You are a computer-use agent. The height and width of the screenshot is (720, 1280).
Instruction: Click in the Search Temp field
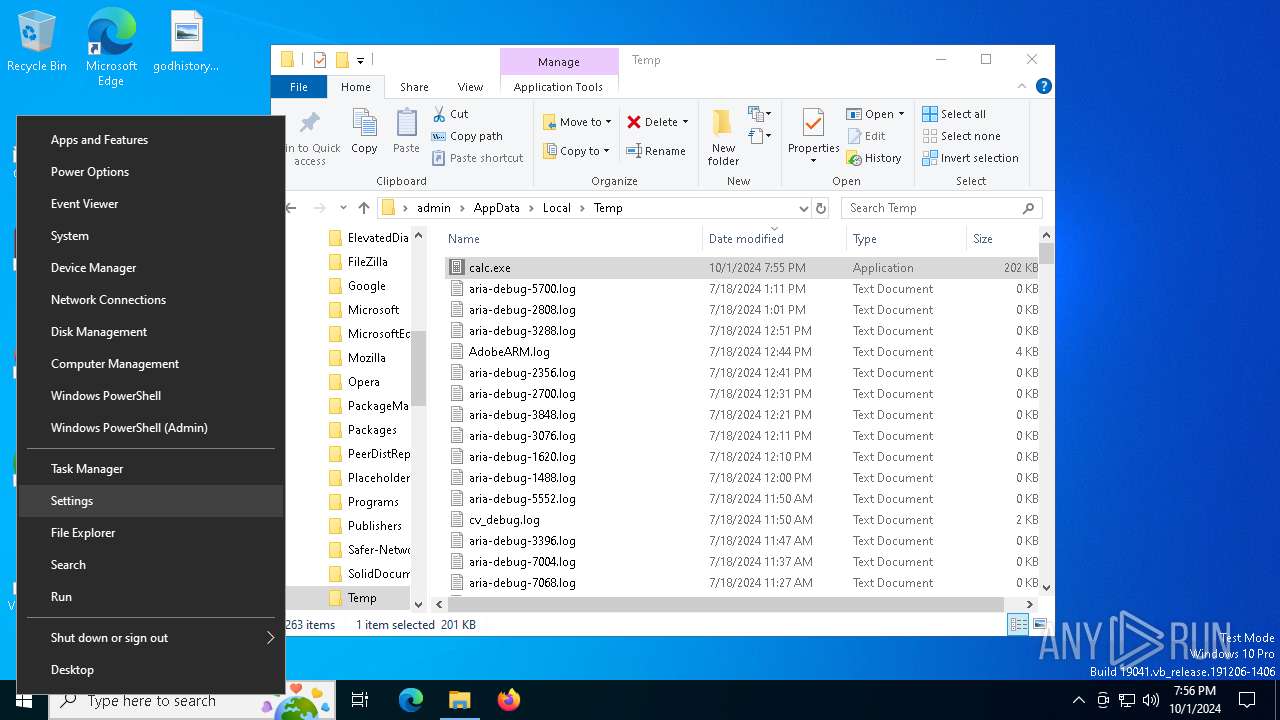930,208
